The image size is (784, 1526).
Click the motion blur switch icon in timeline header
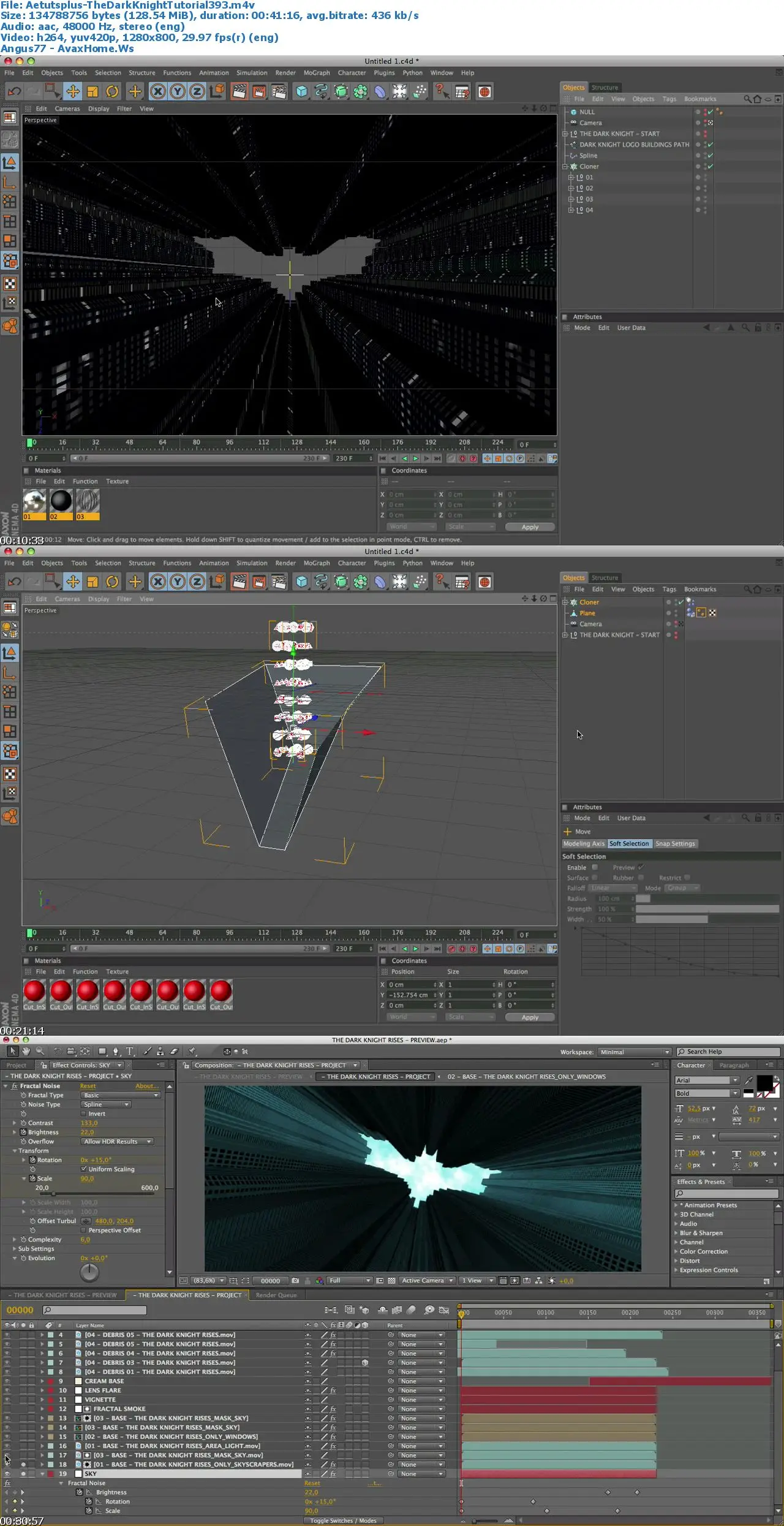(x=412, y=1310)
